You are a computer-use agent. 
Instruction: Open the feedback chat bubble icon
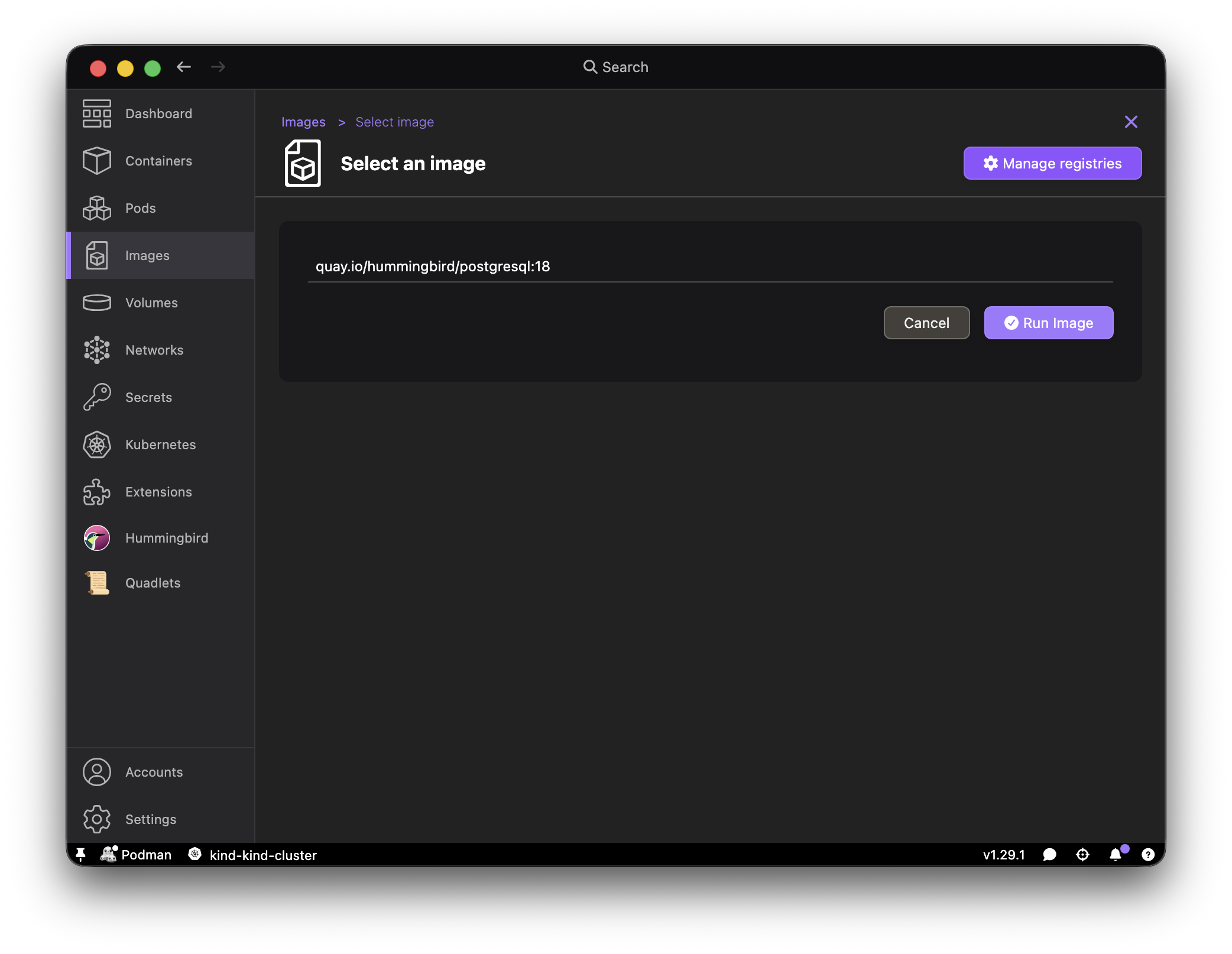pyautogui.click(x=1050, y=855)
